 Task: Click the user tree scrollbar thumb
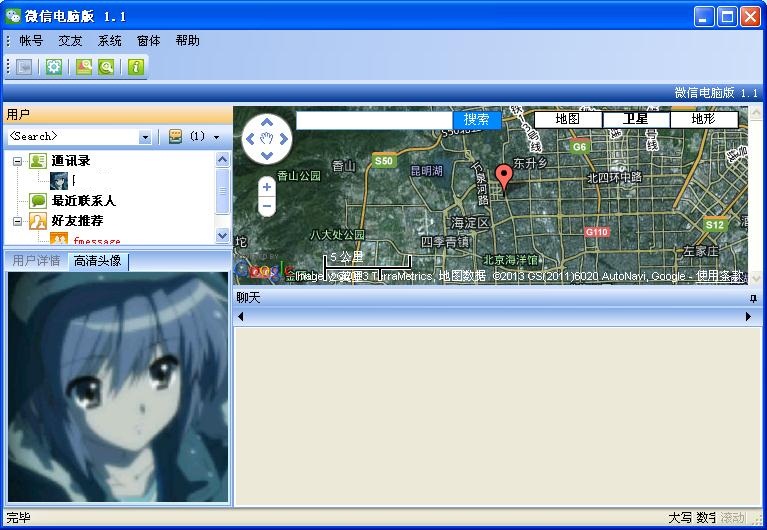[223, 191]
